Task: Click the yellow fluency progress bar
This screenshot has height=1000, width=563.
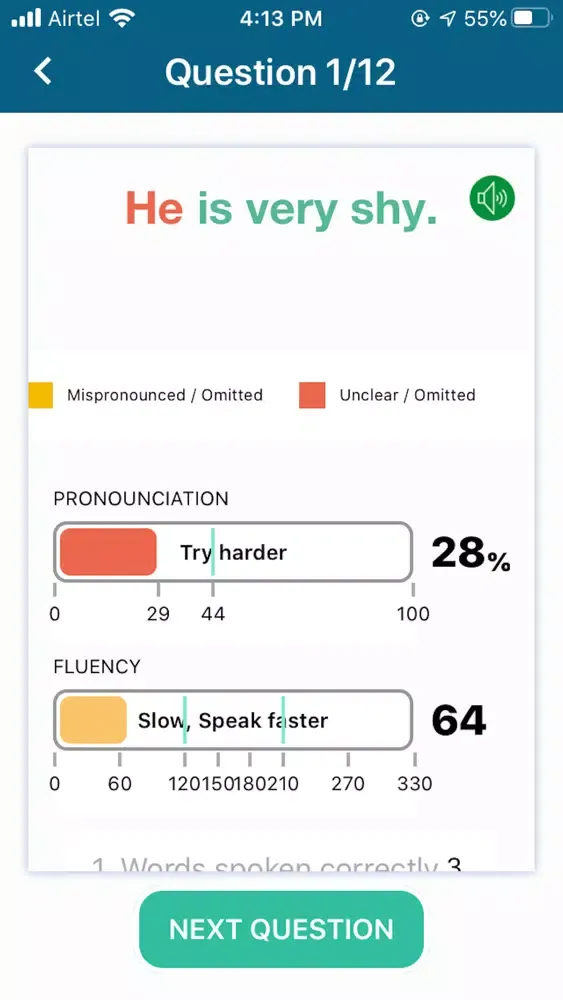Action: [x=93, y=720]
